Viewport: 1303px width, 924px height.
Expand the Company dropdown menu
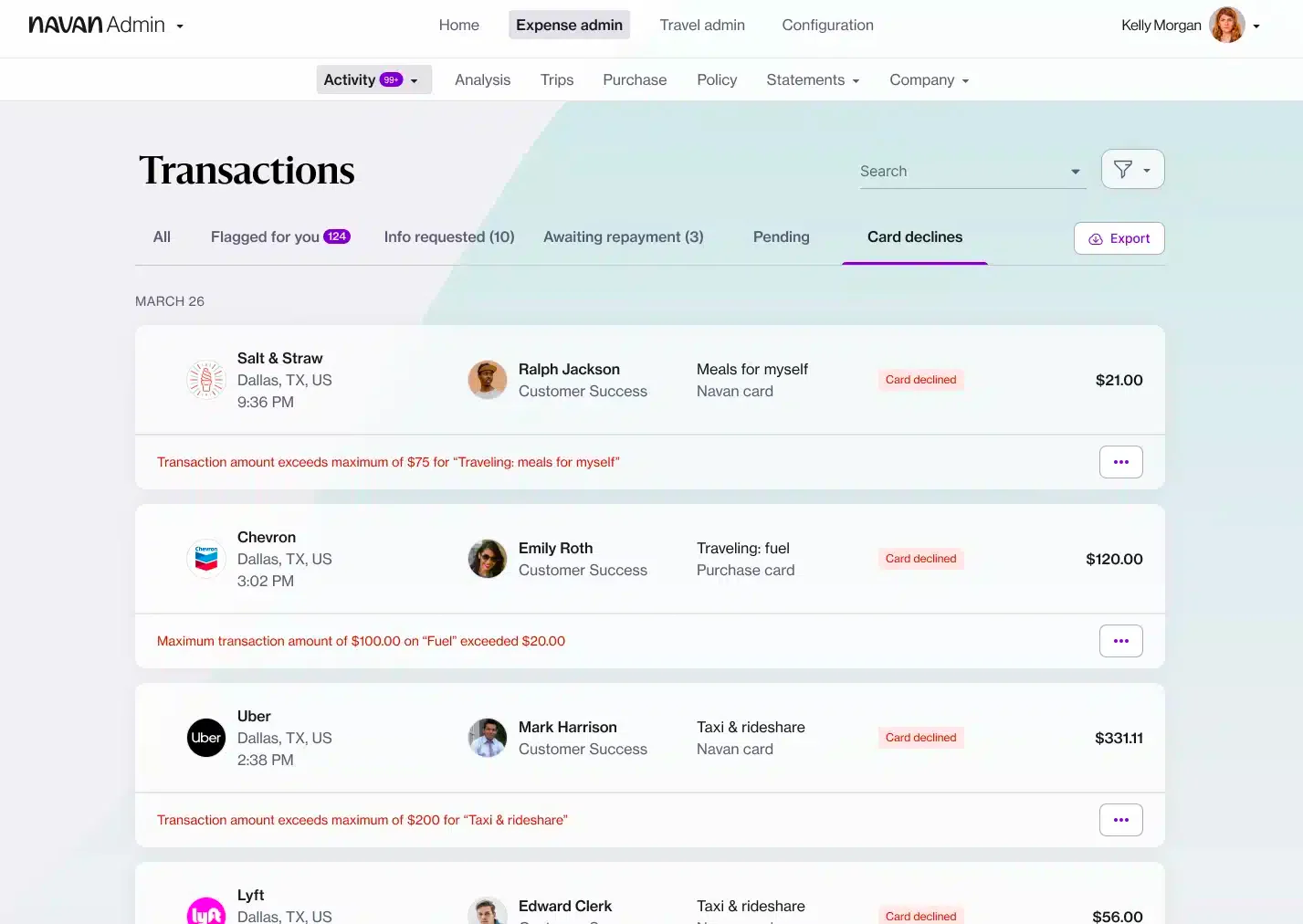[929, 79]
